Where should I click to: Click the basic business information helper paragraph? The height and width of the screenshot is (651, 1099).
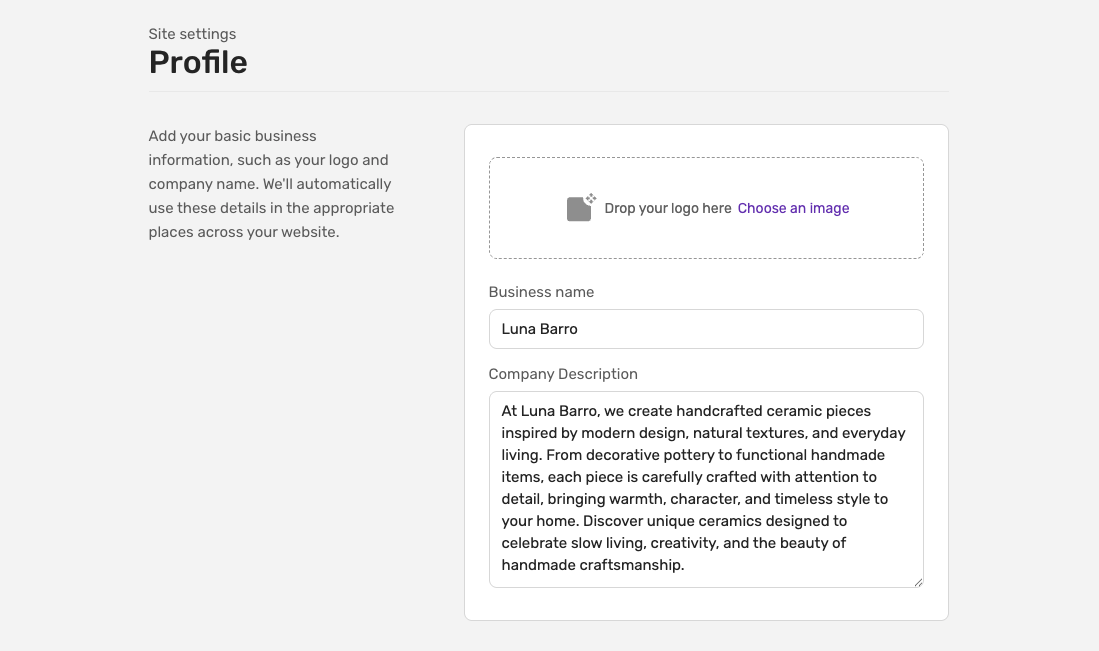271,184
